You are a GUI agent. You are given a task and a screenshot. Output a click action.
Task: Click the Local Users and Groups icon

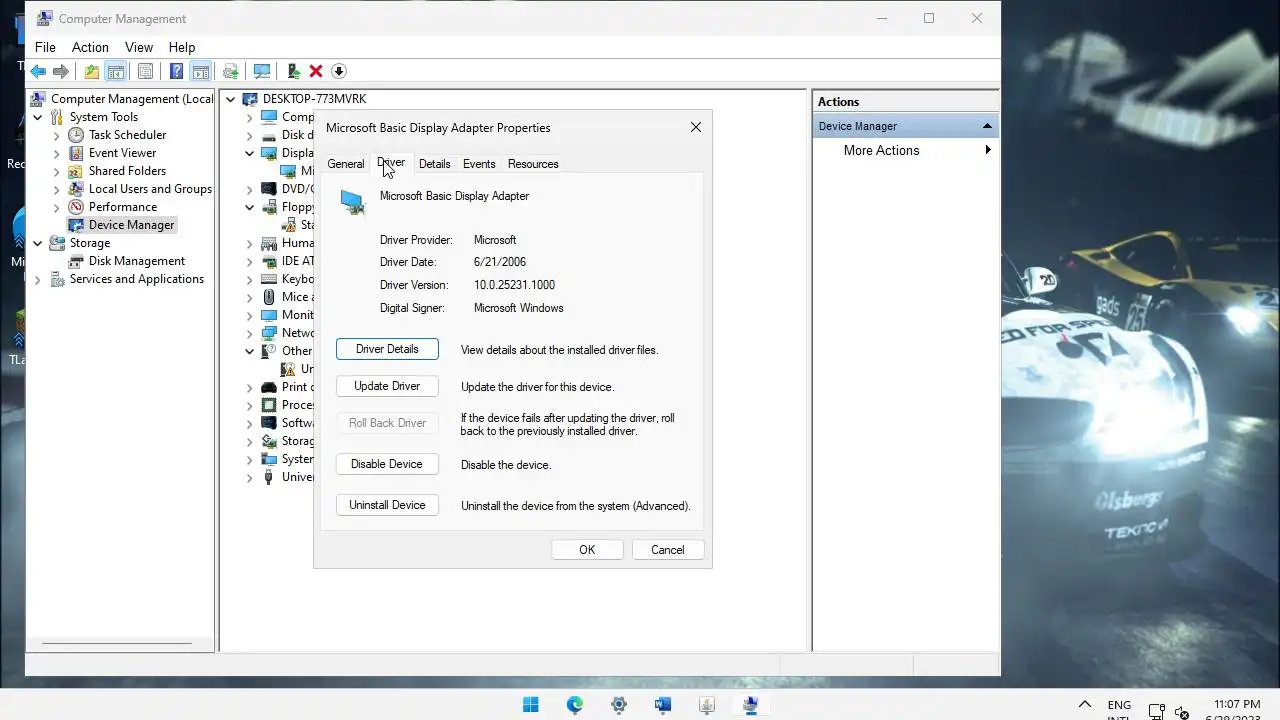76,189
